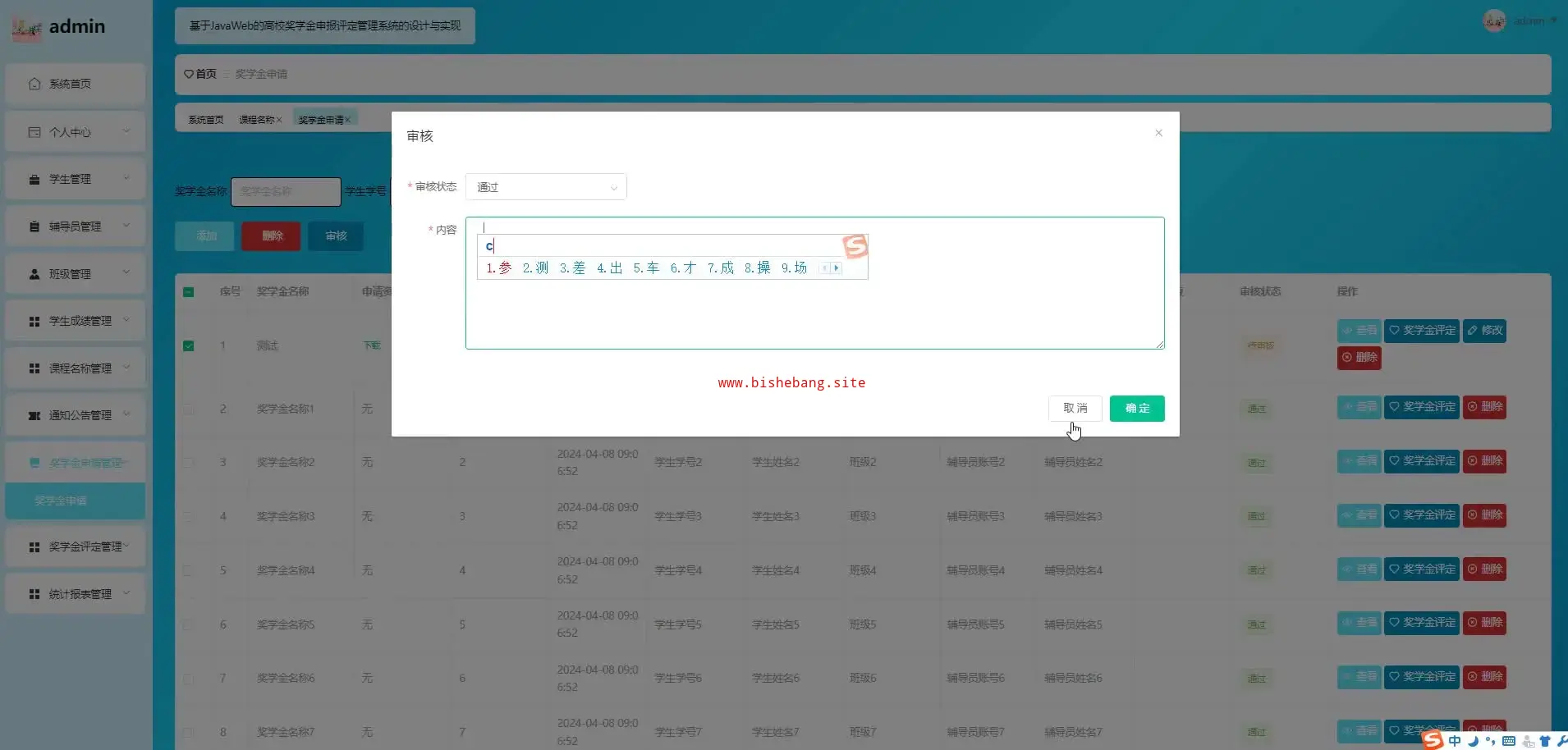Check the checkbox for row 奖学金名称1
The image size is (1568, 750).
[189, 409]
